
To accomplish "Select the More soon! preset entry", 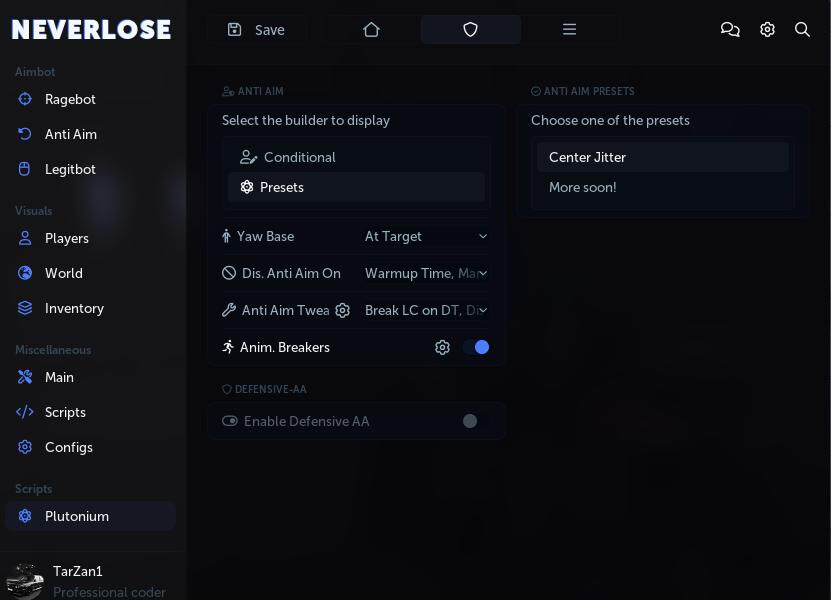I will pyautogui.click(x=662, y=187).
